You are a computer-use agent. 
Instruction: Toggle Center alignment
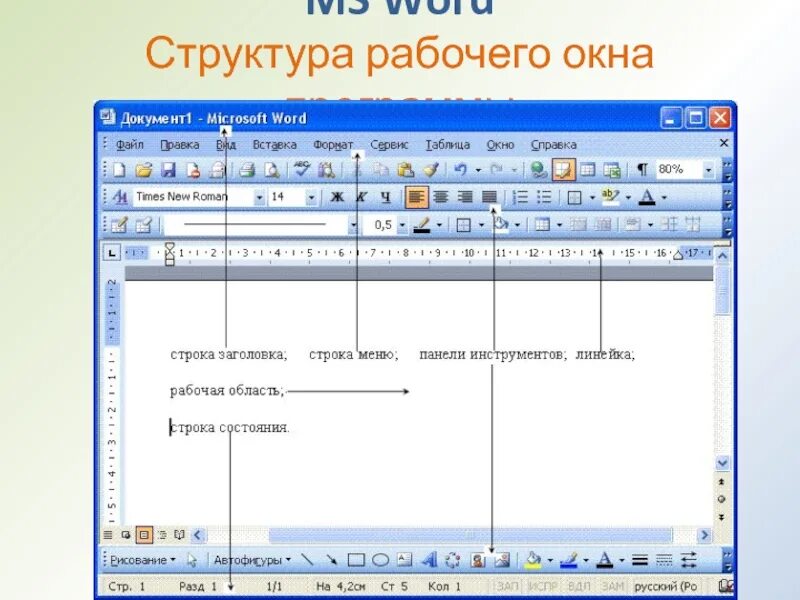point(441,197)
